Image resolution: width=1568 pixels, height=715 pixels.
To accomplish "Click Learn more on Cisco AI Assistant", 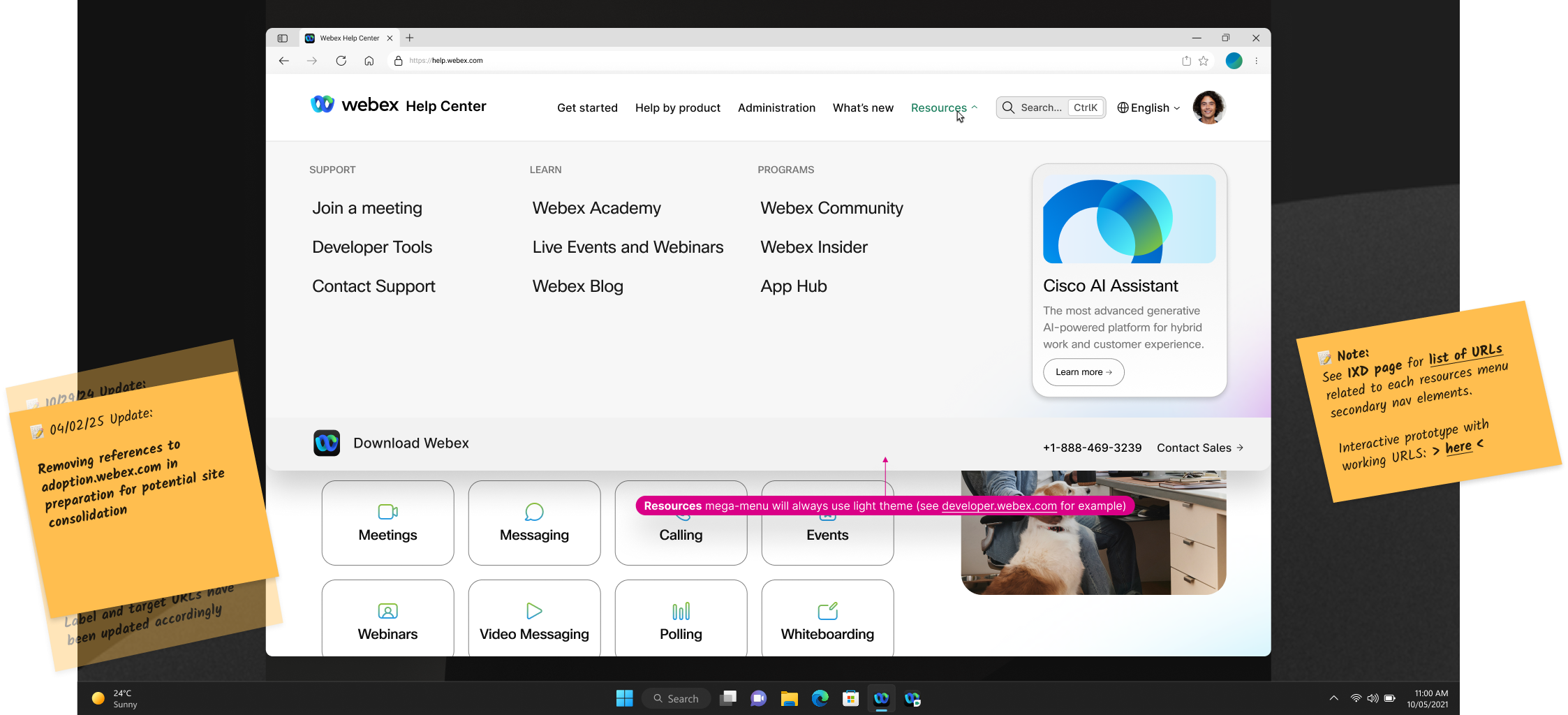I will [x=1083, y=372].
